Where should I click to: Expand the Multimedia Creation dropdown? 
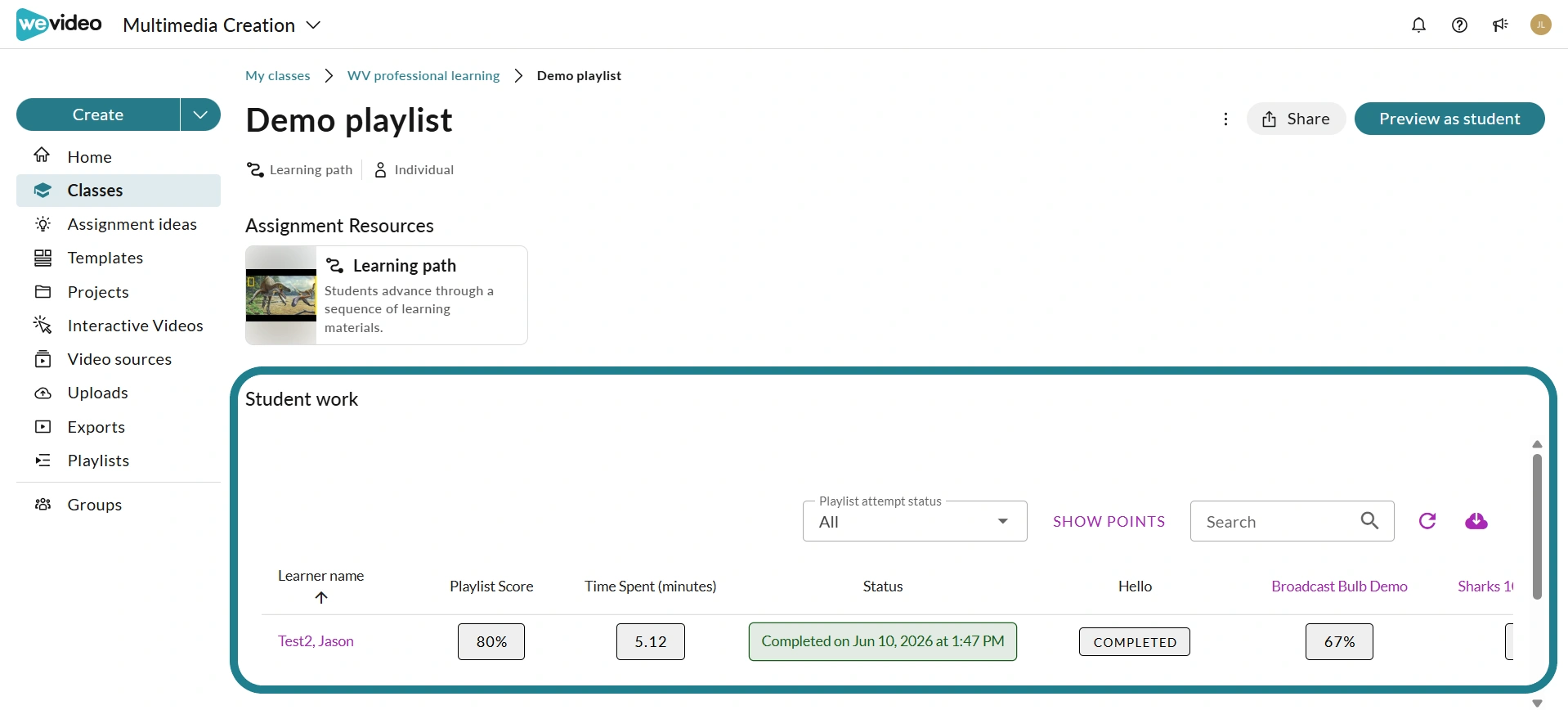click(x=222, y=25)
